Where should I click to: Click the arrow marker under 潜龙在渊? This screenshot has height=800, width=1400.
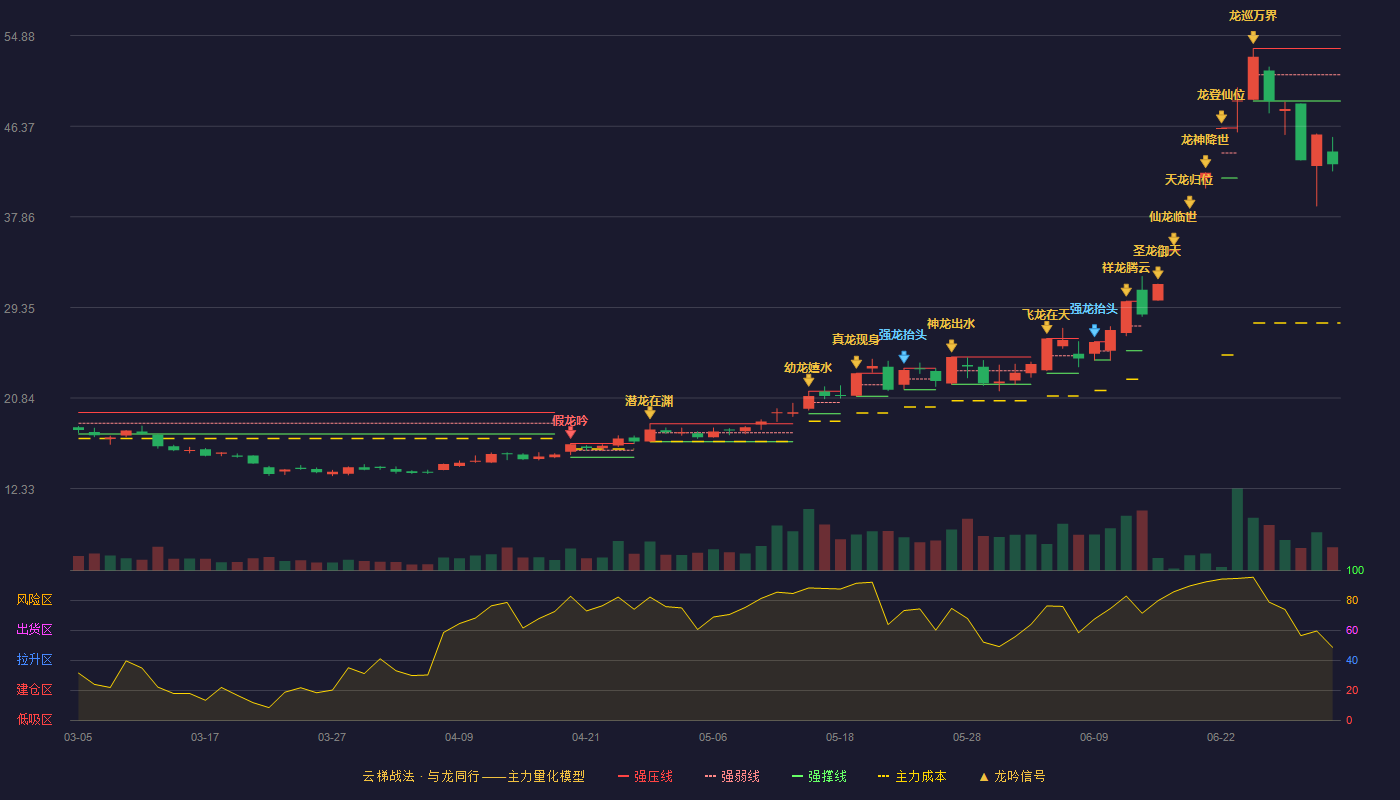[x=649, y=413]
